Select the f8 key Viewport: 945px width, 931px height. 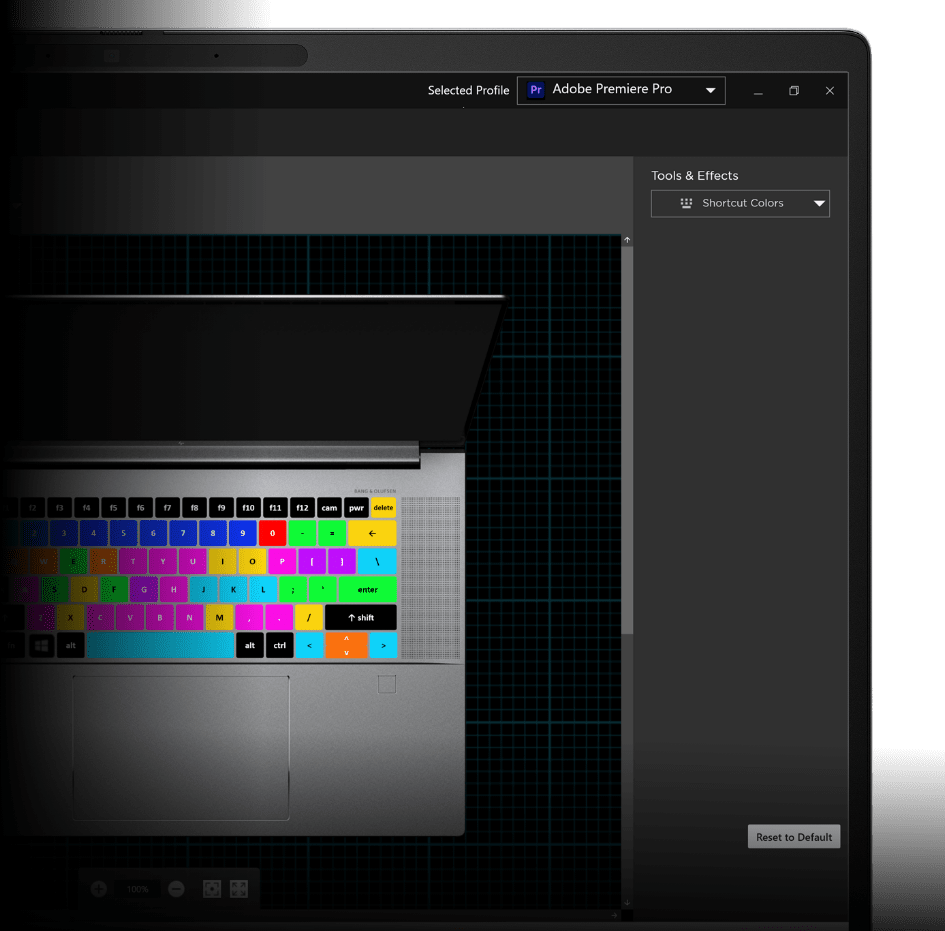coord(195,507)
